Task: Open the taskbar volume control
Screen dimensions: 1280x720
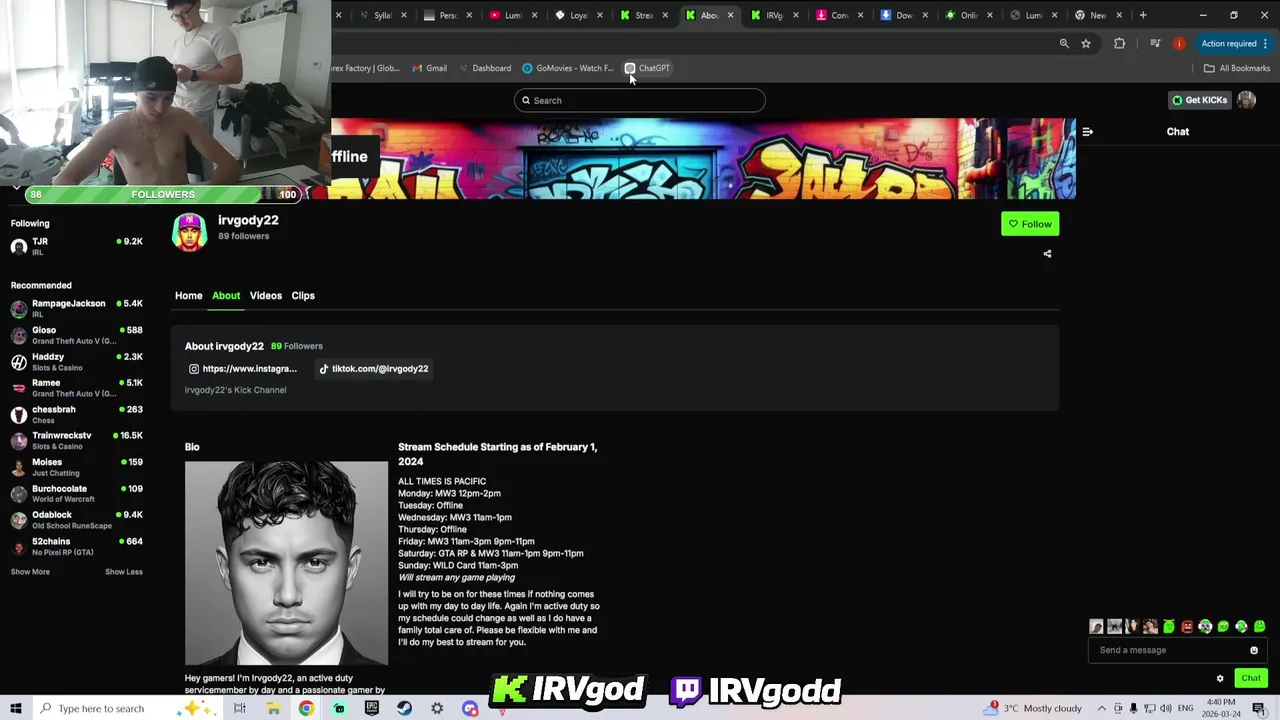Action: tap(1166, 708)
